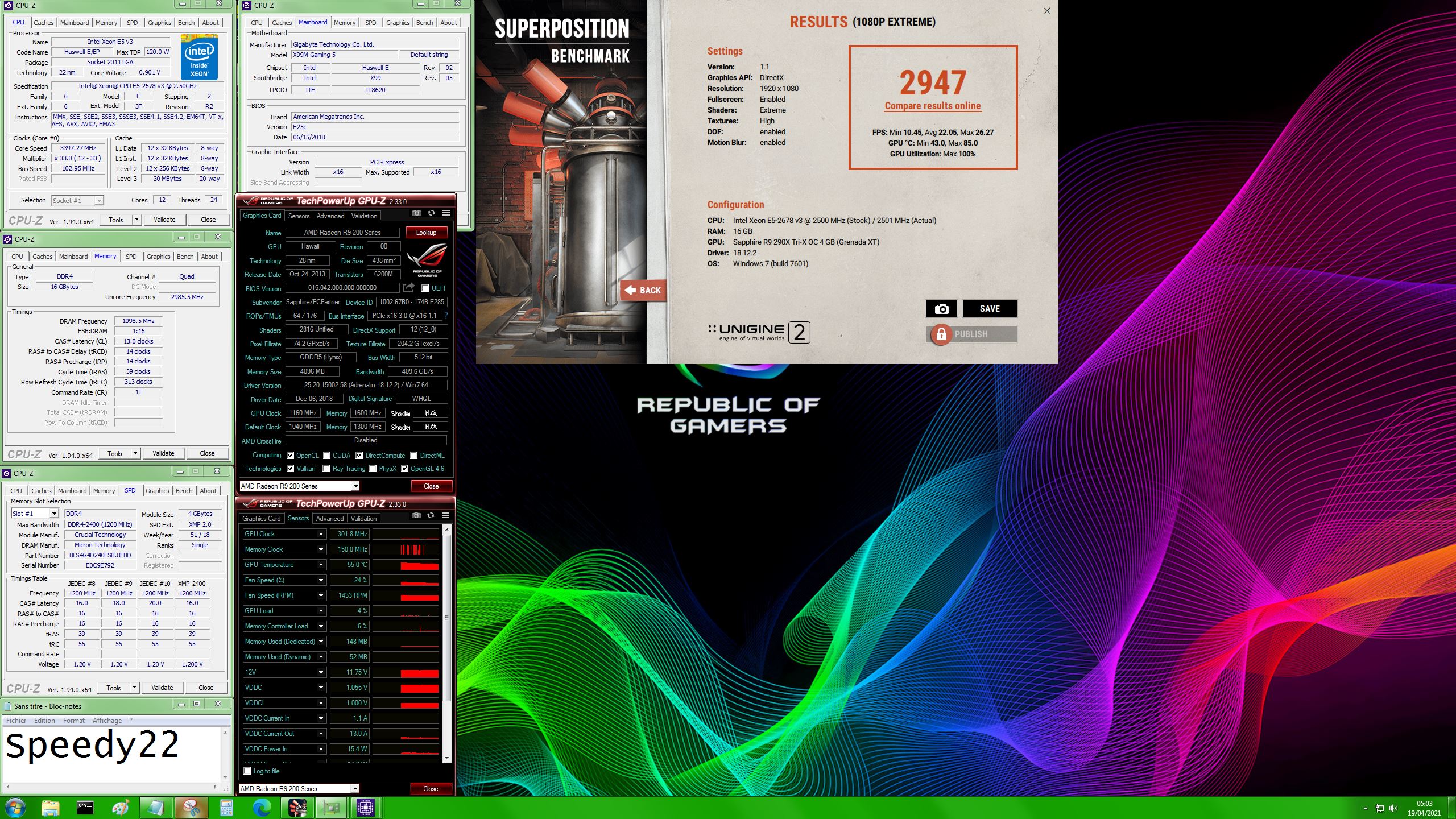Click the Notepad horizontal scrollbar
1456x819 pixels.
click(x=111, y=787)
